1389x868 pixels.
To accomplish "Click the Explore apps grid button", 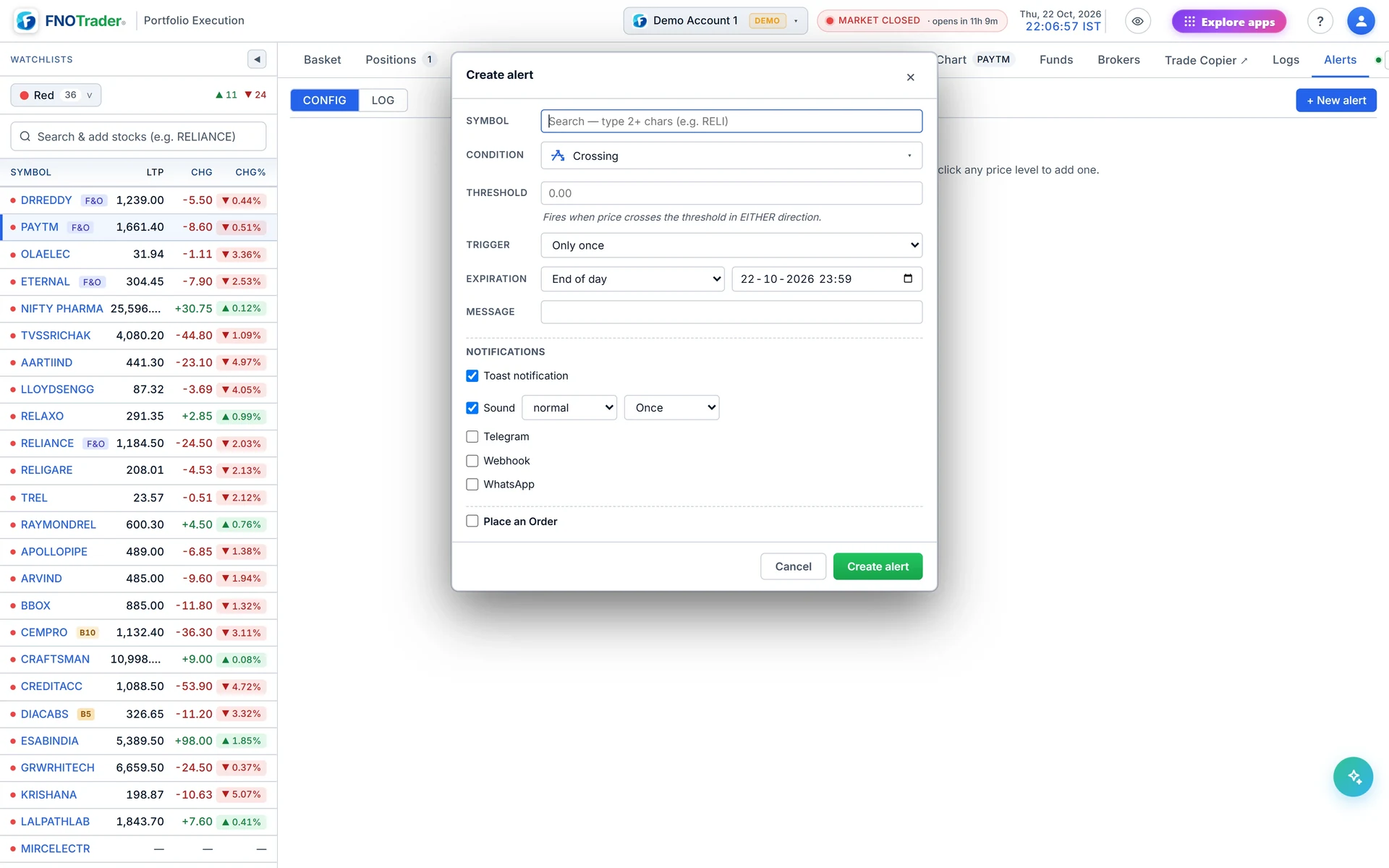I will 1228,22.
